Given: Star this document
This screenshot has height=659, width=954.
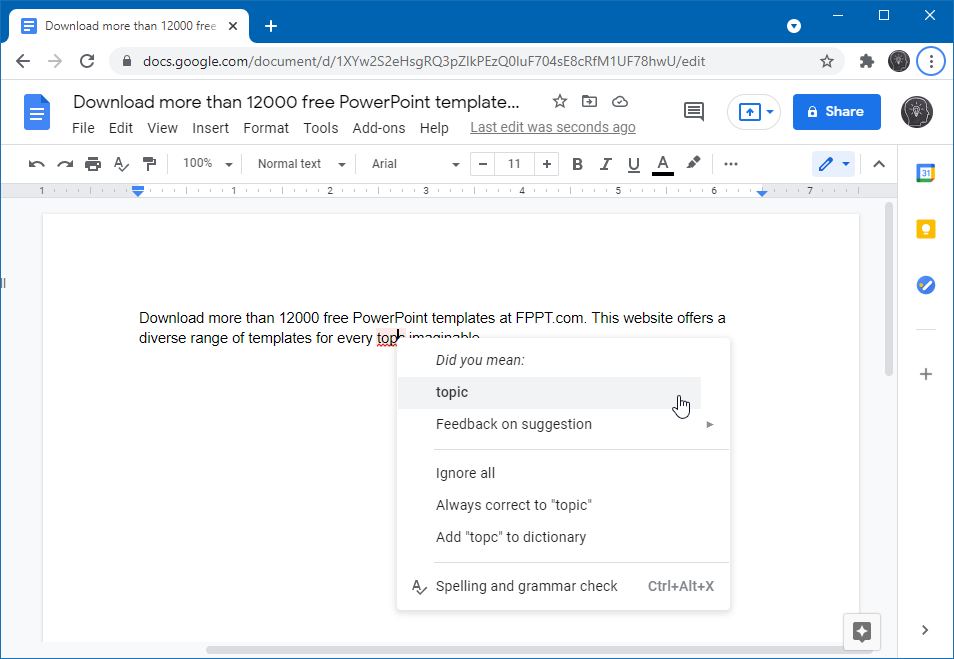Looking at the screenshot, I should (560, 102).
